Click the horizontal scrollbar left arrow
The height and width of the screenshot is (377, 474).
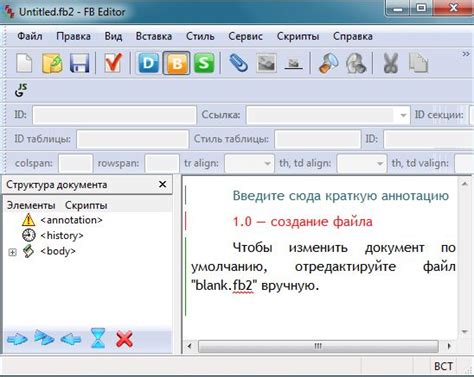pyautogui.click(x=190, y=346)
